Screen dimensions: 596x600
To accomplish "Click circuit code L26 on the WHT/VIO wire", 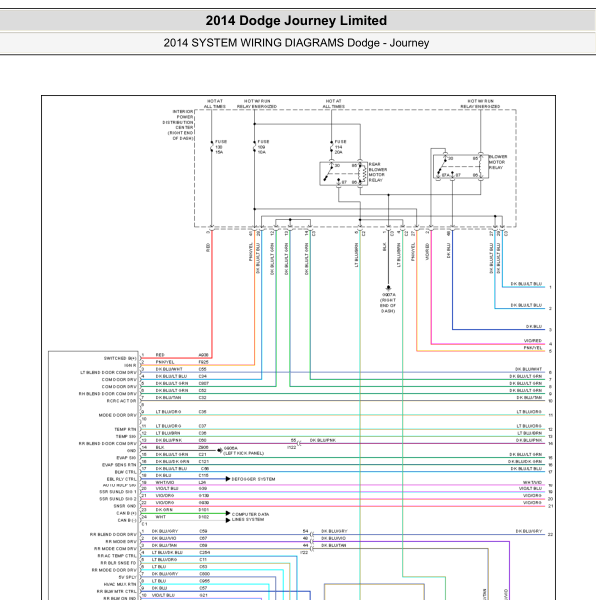I will 202,483.
